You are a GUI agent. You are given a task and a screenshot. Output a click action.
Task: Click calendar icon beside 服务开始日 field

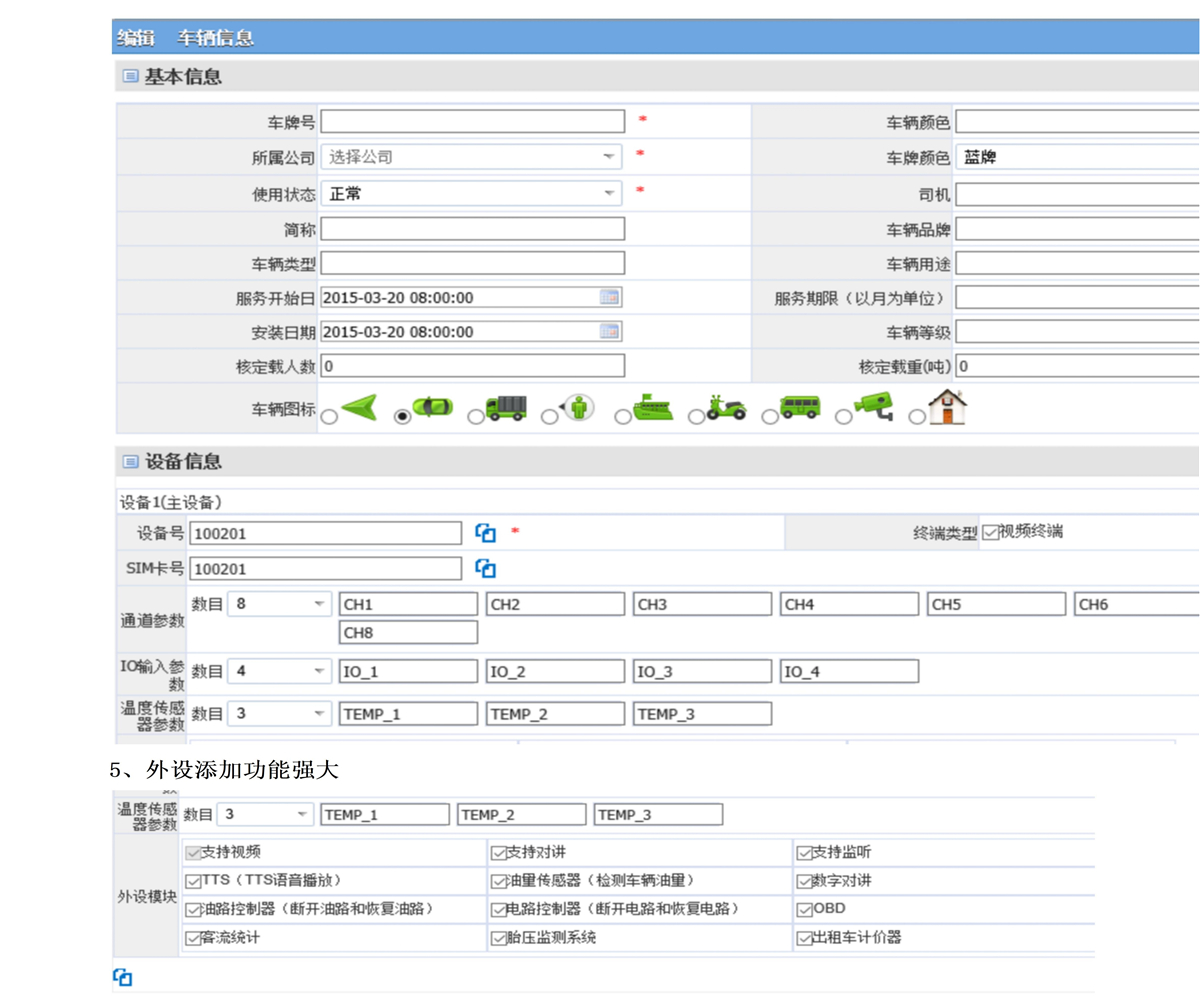coord(609,297)
